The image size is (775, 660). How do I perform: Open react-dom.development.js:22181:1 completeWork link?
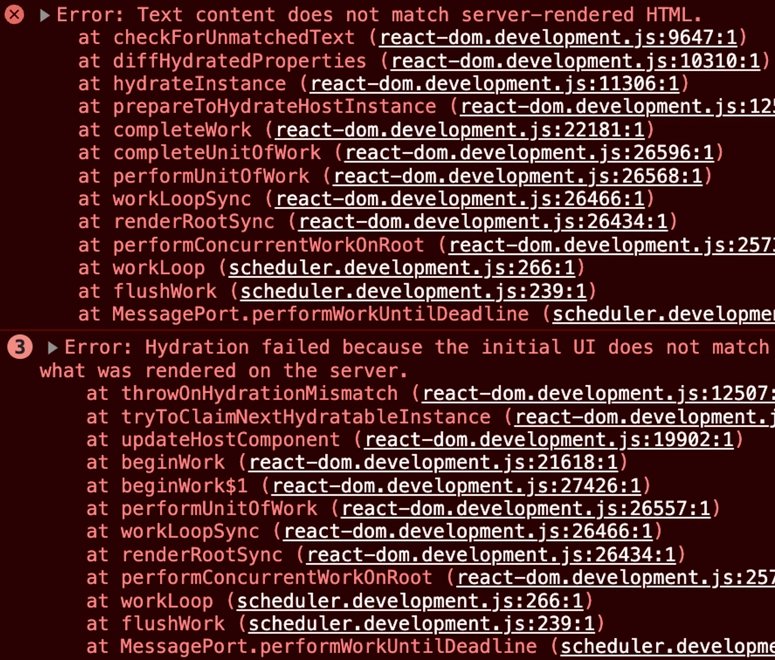pos(460,130)
